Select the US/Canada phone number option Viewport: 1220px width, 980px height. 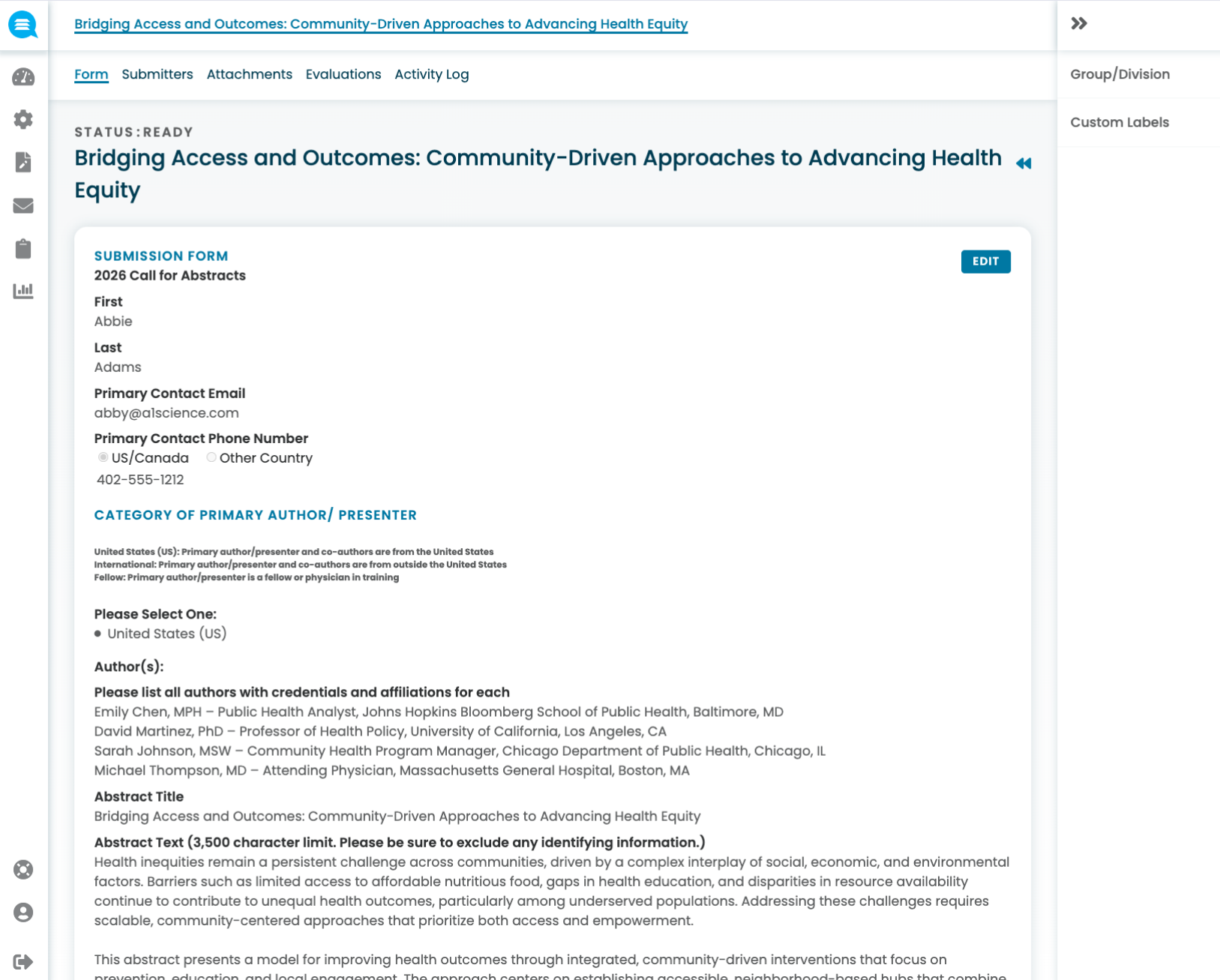tap(103, 457)
